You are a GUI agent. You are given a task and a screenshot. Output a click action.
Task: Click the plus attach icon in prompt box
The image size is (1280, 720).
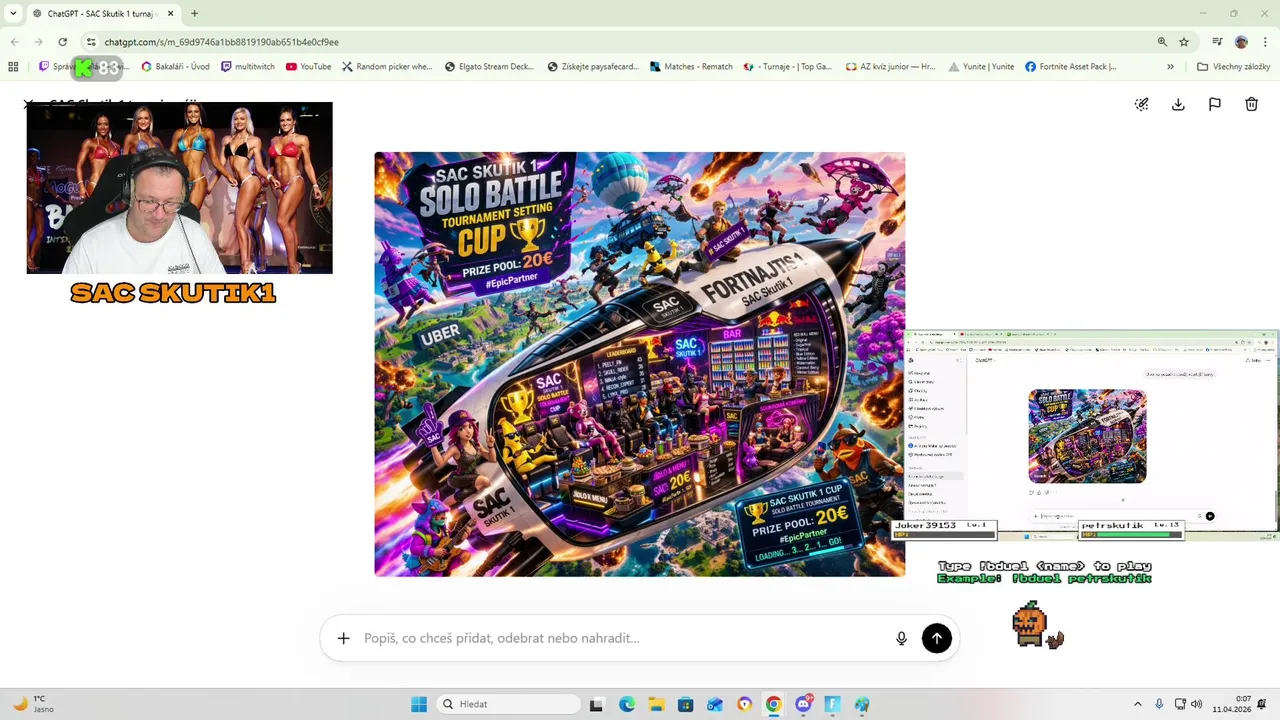[x=343, y=638]
